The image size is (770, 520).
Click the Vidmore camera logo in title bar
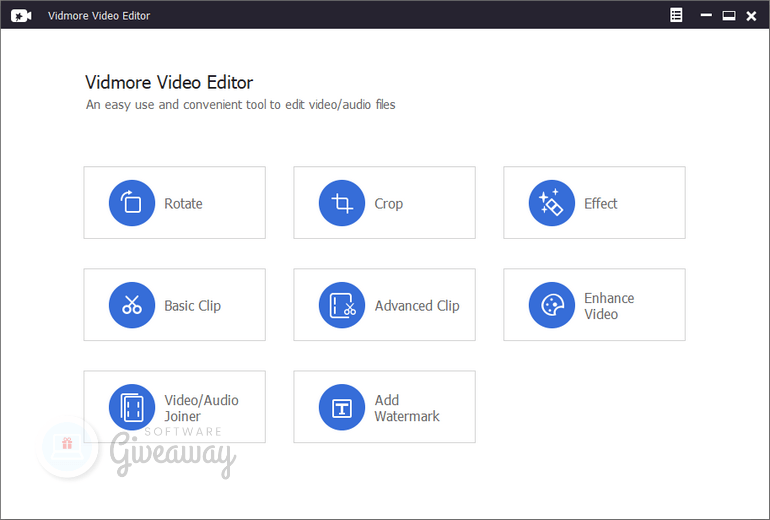tap(21, 16)
